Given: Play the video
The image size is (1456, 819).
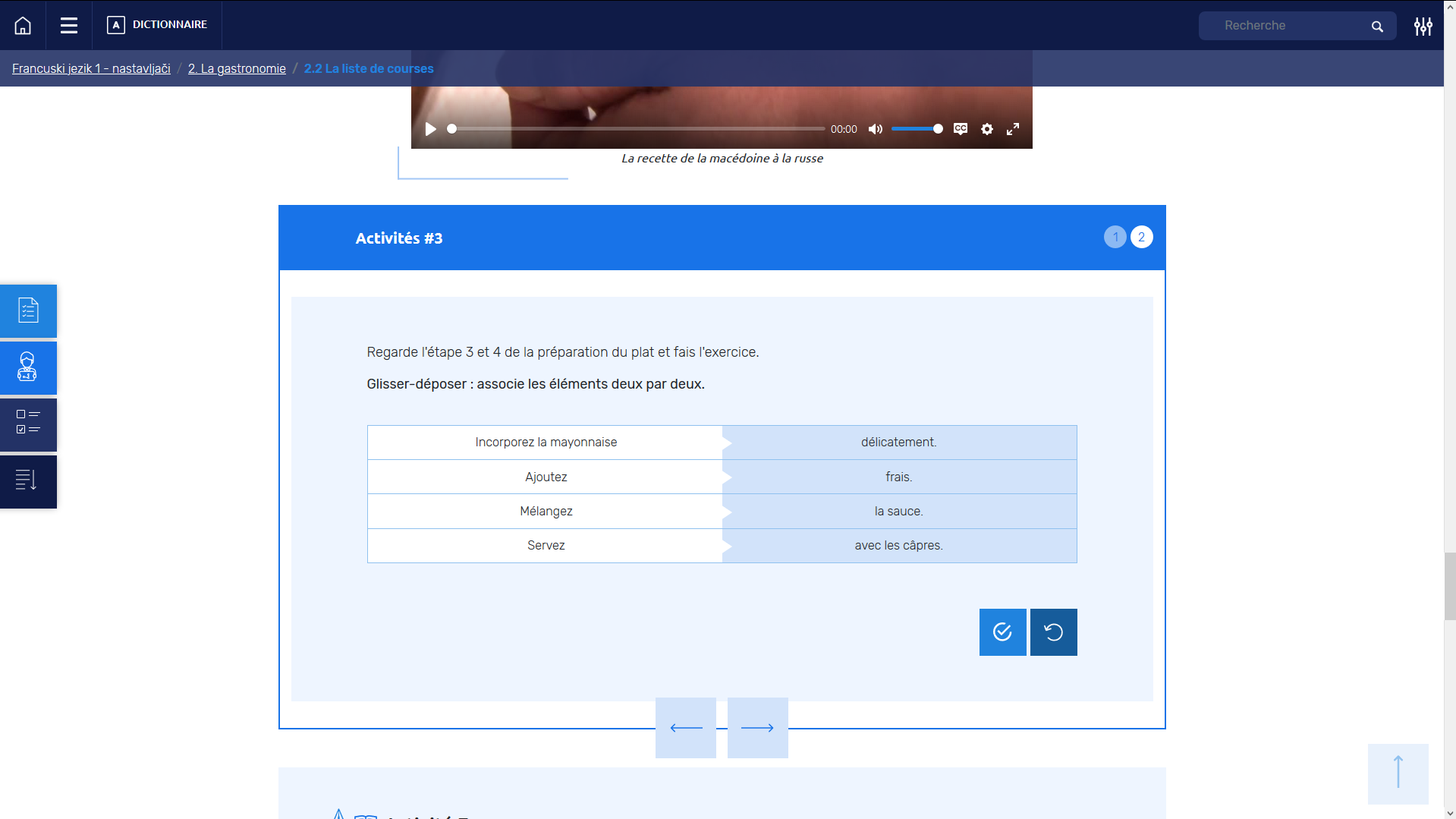Looking at the screenshot, I should [430, 129].
